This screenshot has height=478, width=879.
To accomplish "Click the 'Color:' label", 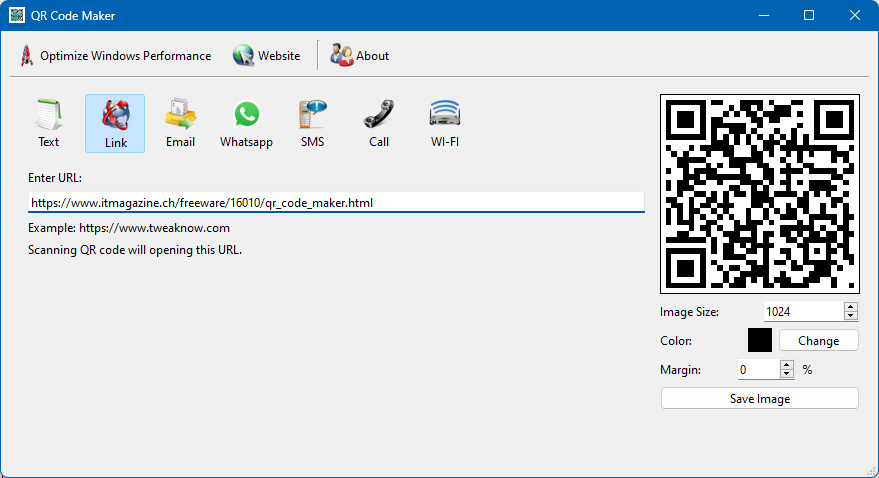I will point(676,341).
